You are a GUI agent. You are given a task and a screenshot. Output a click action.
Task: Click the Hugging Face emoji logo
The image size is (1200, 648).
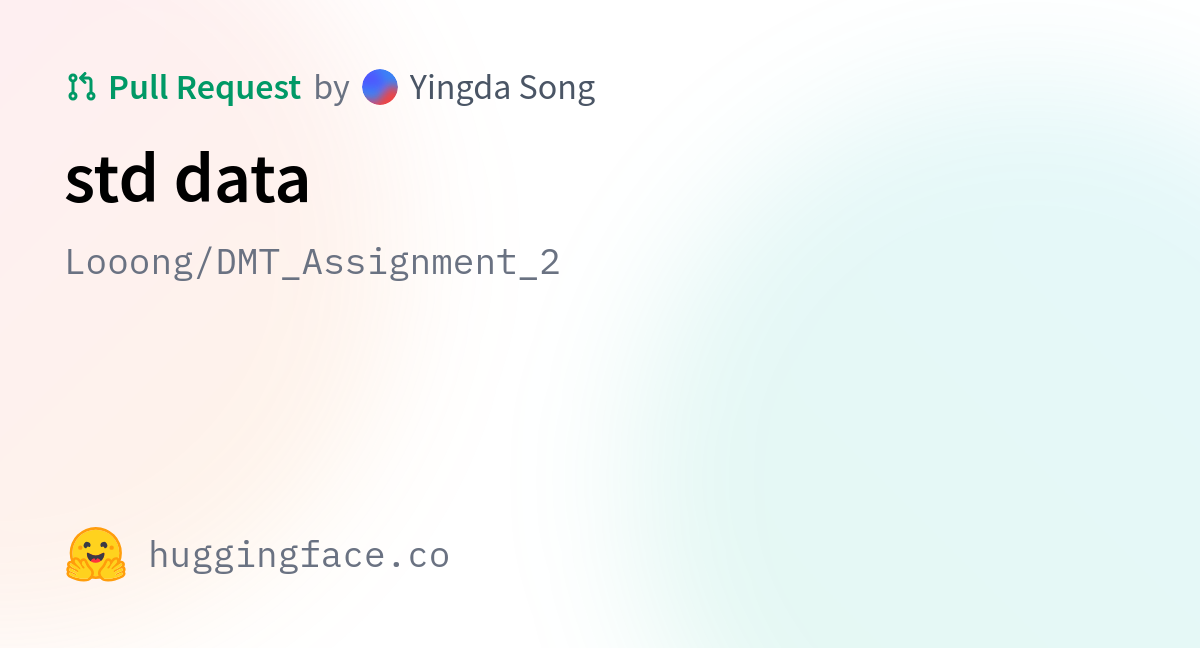(96, 555)
